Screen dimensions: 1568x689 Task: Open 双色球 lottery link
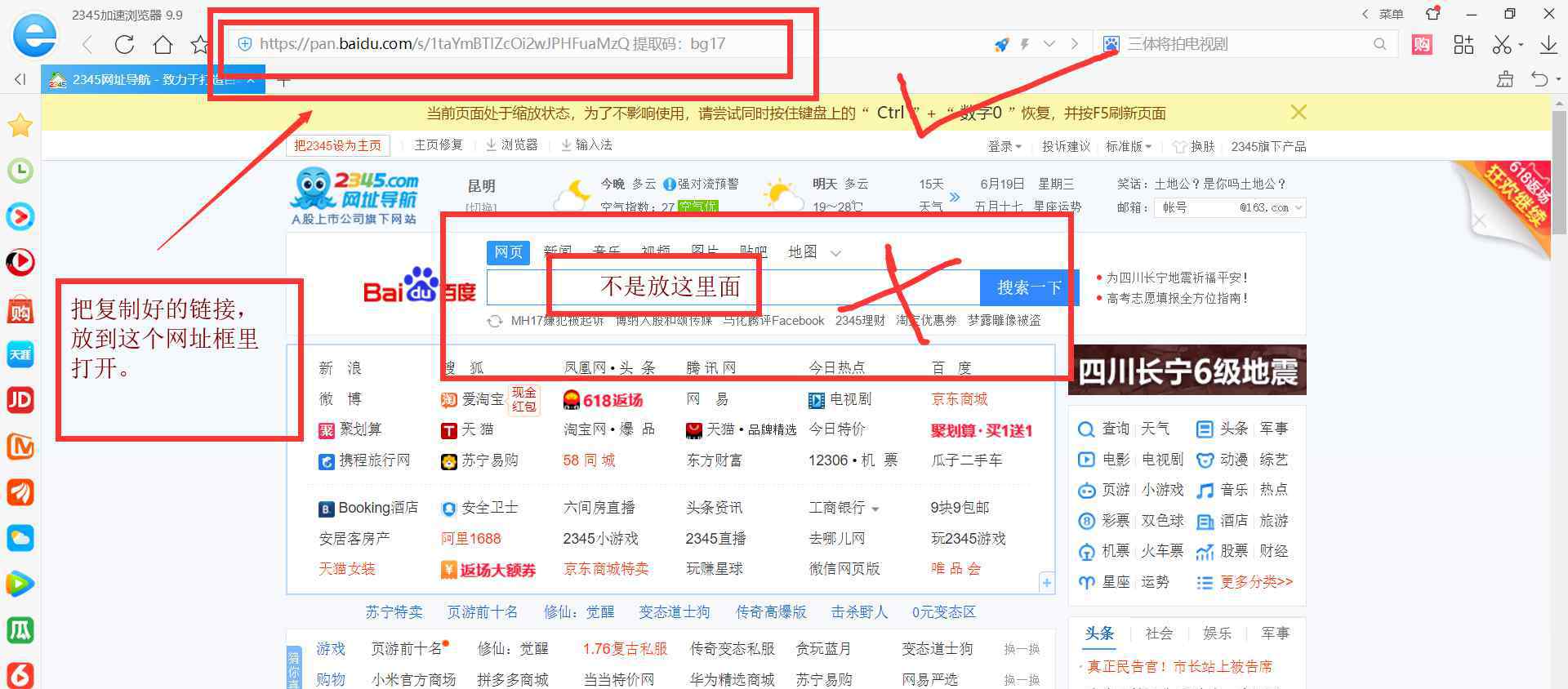click(x=1162, y=521)
